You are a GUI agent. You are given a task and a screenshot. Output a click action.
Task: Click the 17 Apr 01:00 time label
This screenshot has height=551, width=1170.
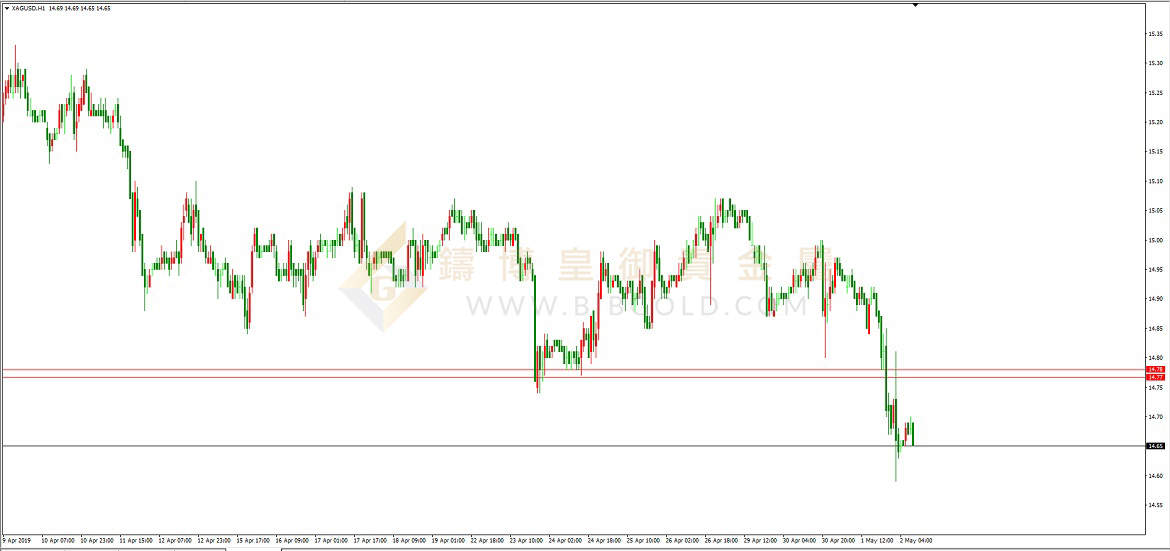coord(329,539)
